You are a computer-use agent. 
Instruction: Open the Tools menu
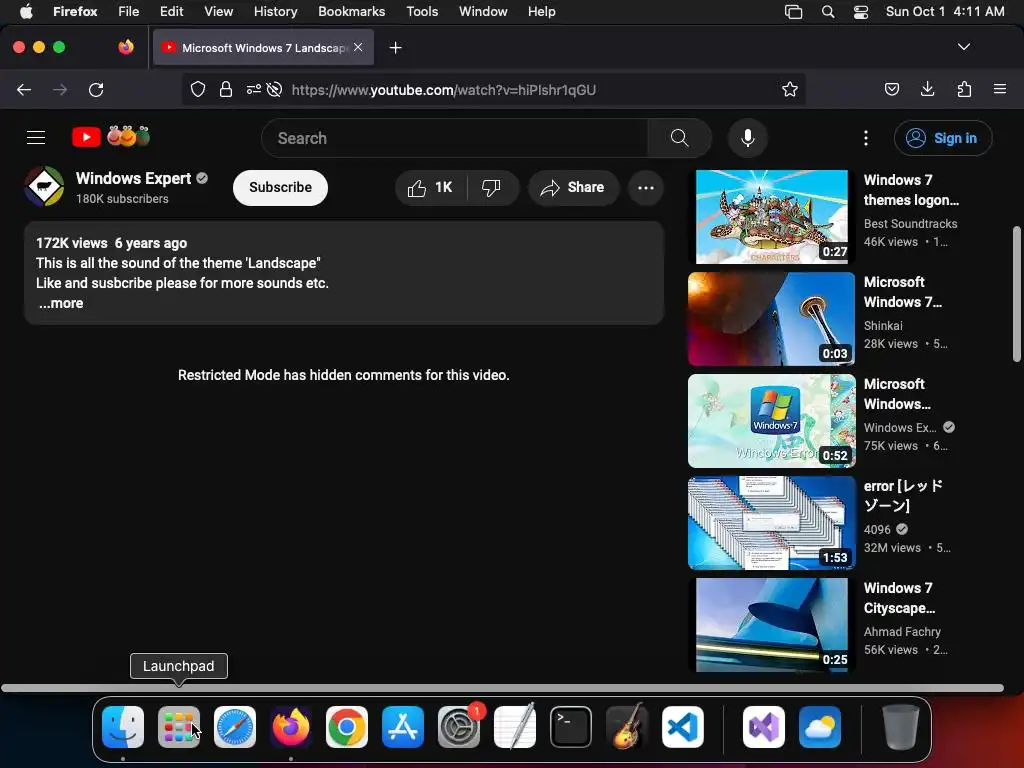(422, 12)
